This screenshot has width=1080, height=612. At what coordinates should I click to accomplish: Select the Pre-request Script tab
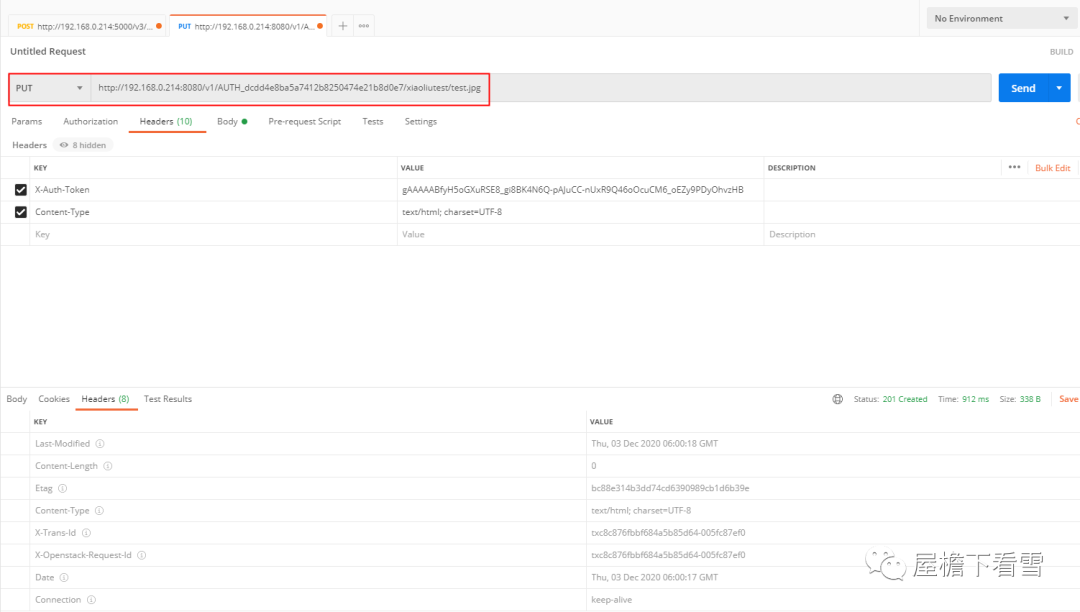(x=304, y=122)
